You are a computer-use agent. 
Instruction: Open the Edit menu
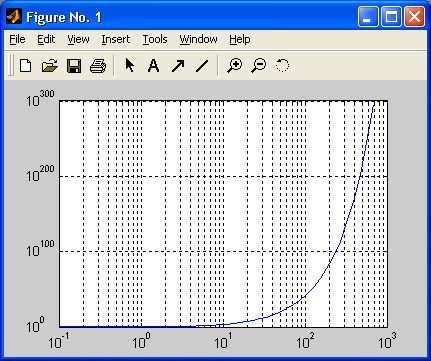46,39
